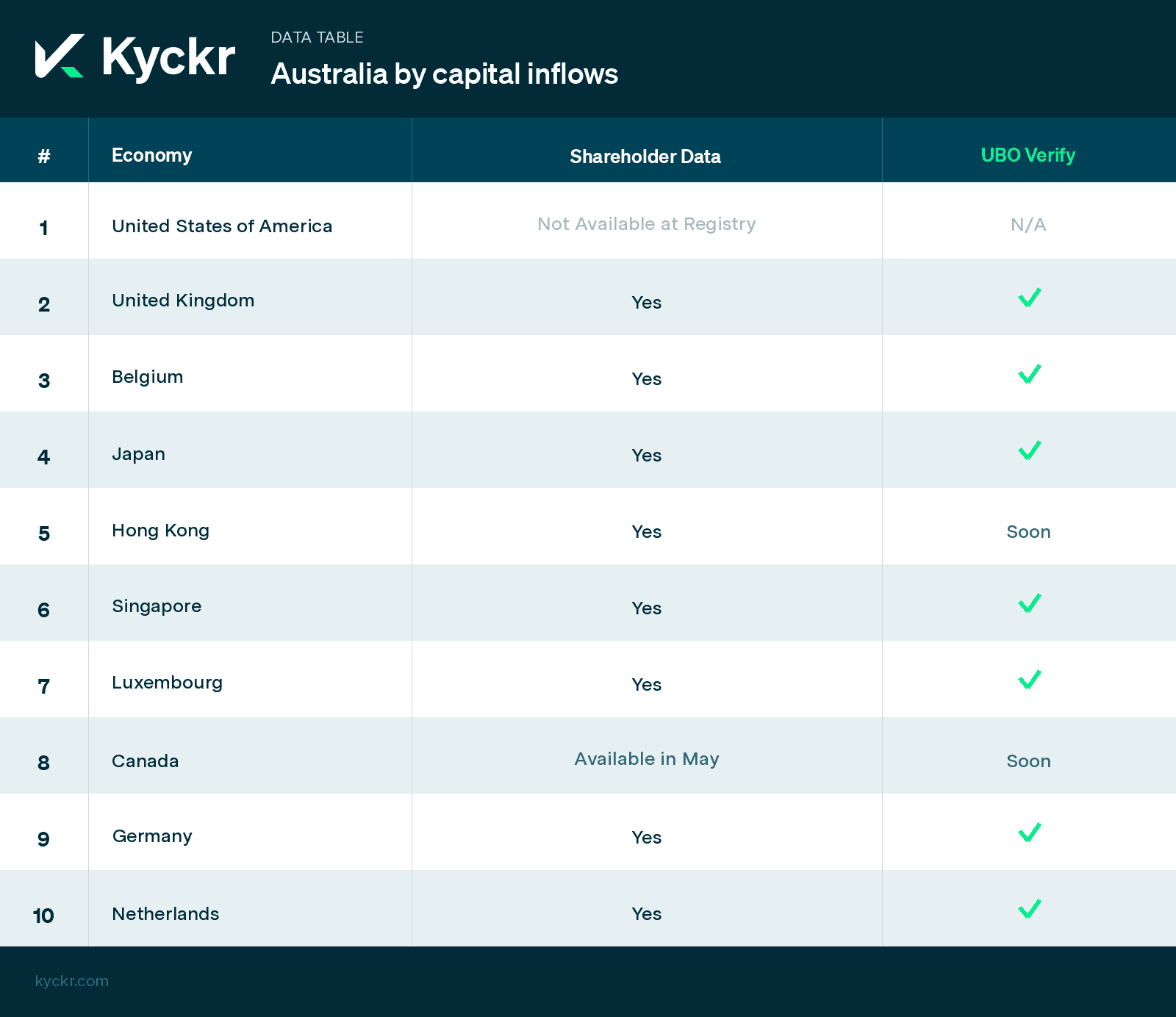Click the Yes value for Singapore

pos(647,608)
